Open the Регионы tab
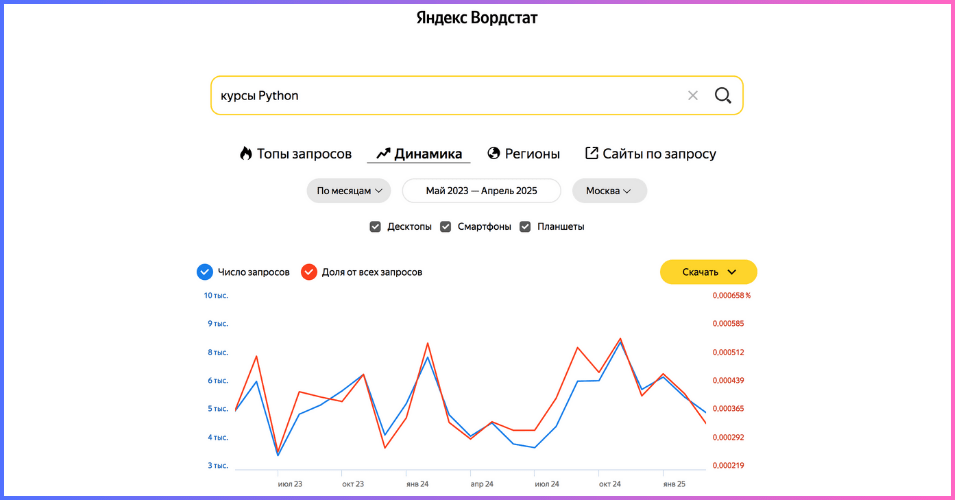955x500 pixels. (523, 153)
